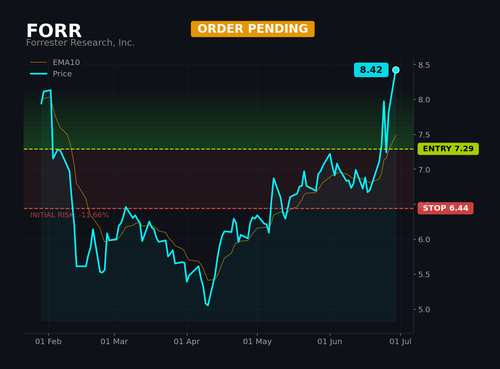
Task: Click the INITIAL RISK percentage text
Action: coord(69,215)
